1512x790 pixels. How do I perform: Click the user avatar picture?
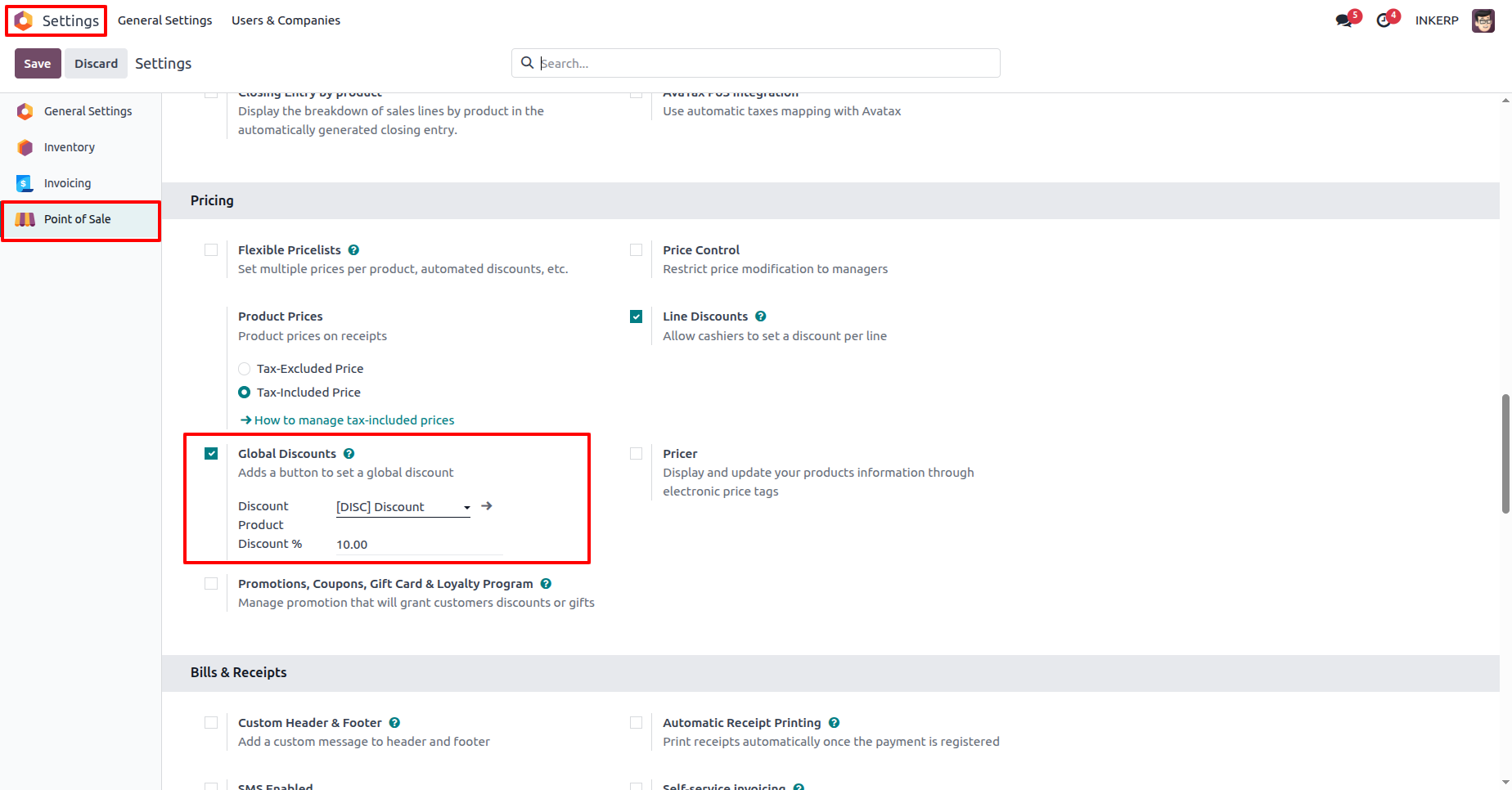[x=1483, y=20]
